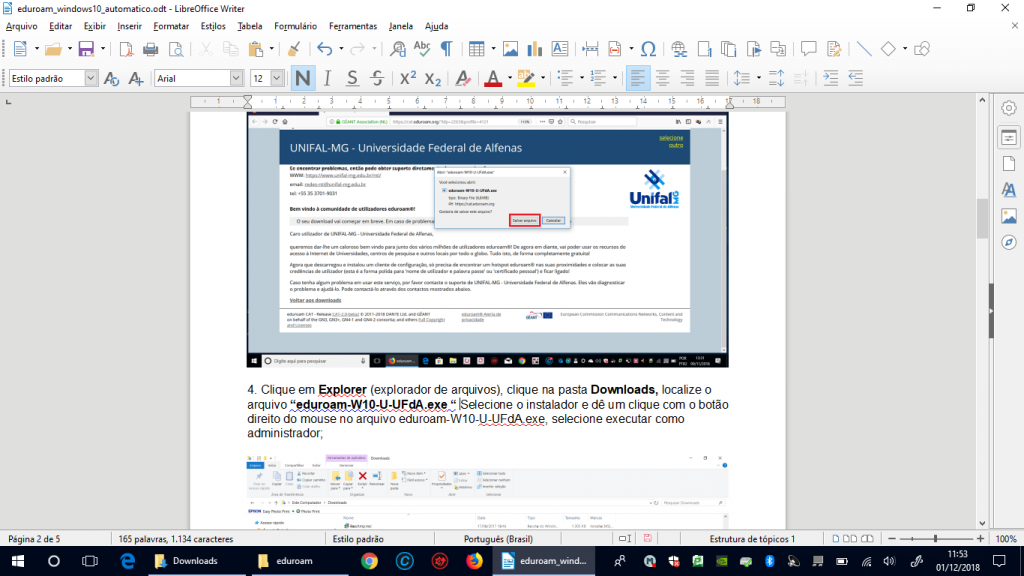Open the Arquivo menu
Viewport: 1024px width, 576px height.
(x=22, y=26)
